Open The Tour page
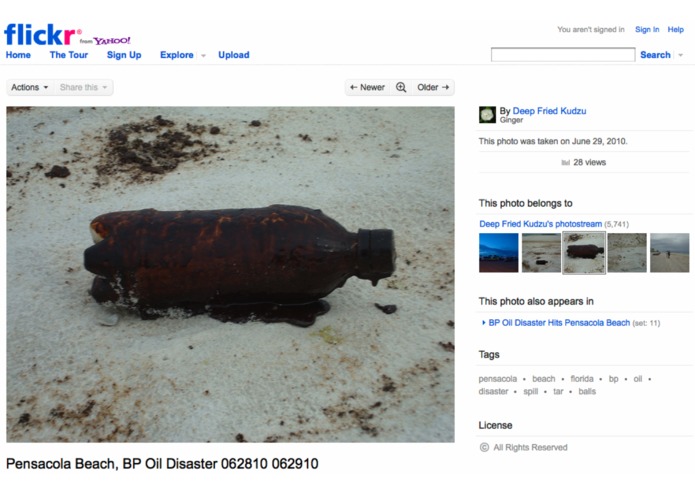 (x=69, y=55)
